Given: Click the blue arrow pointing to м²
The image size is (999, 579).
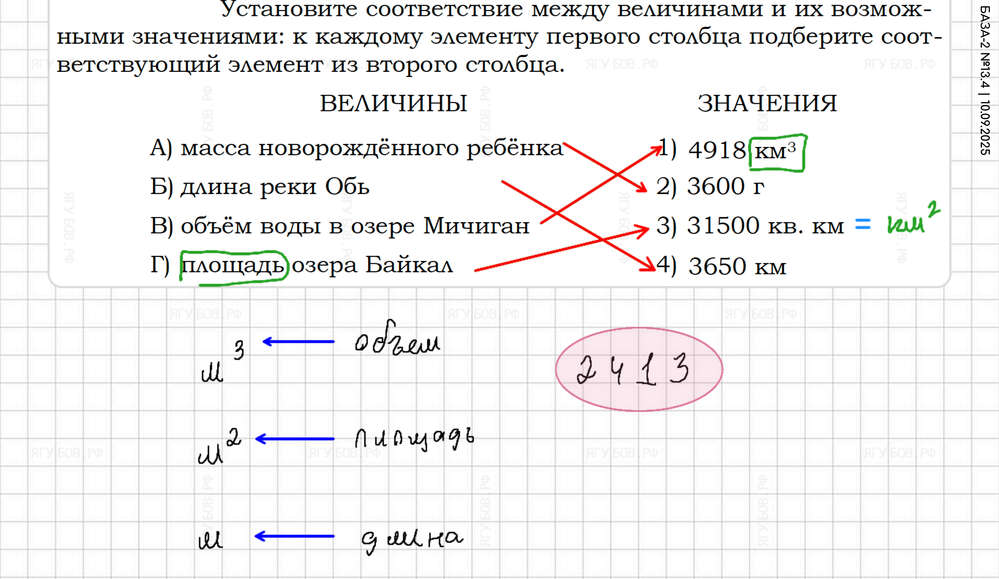Looking at the screenshot, I should pyautogui.click(x=295, y=439).
